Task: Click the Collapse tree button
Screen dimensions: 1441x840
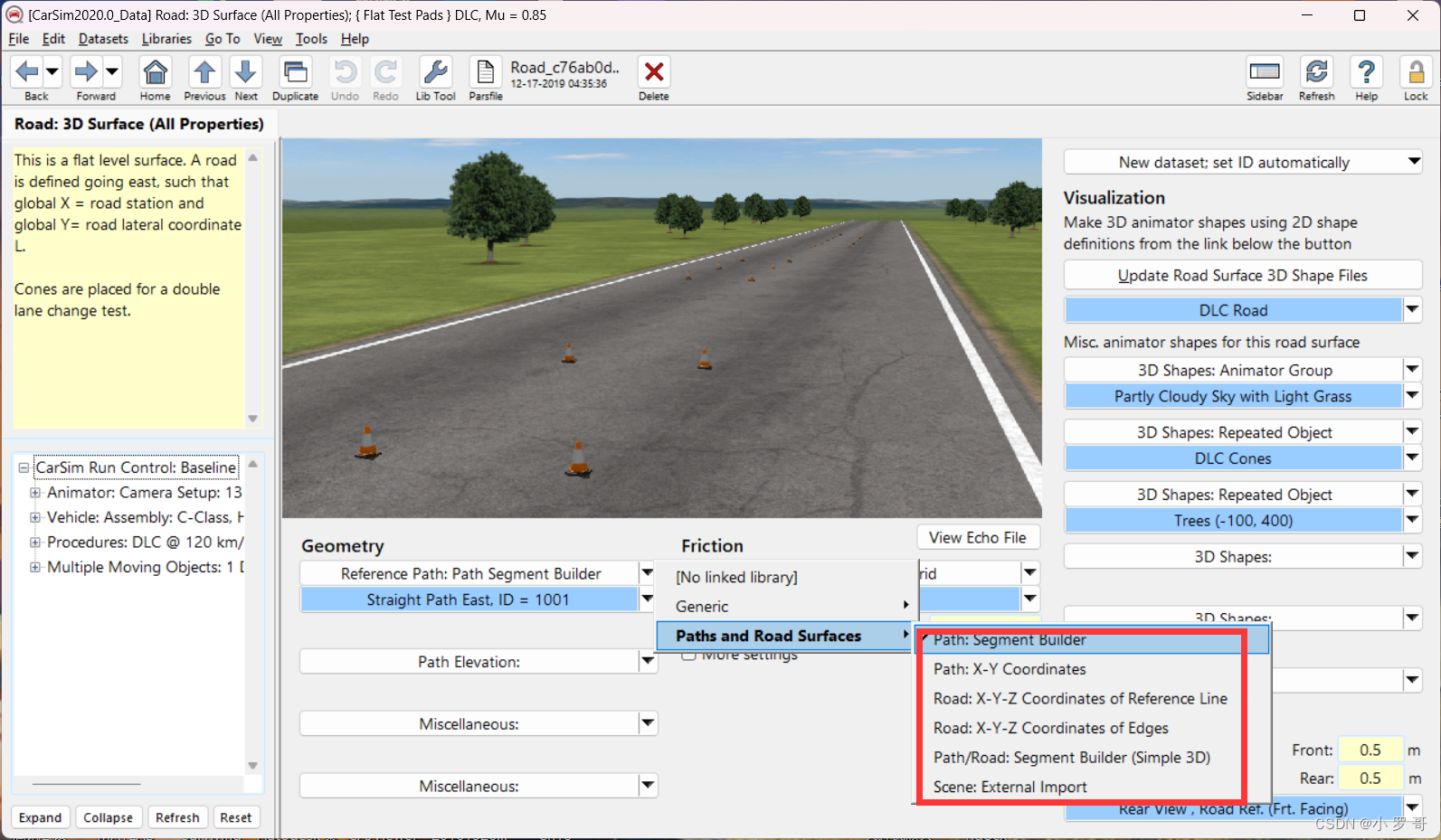Action: click(x=109, y=817)
